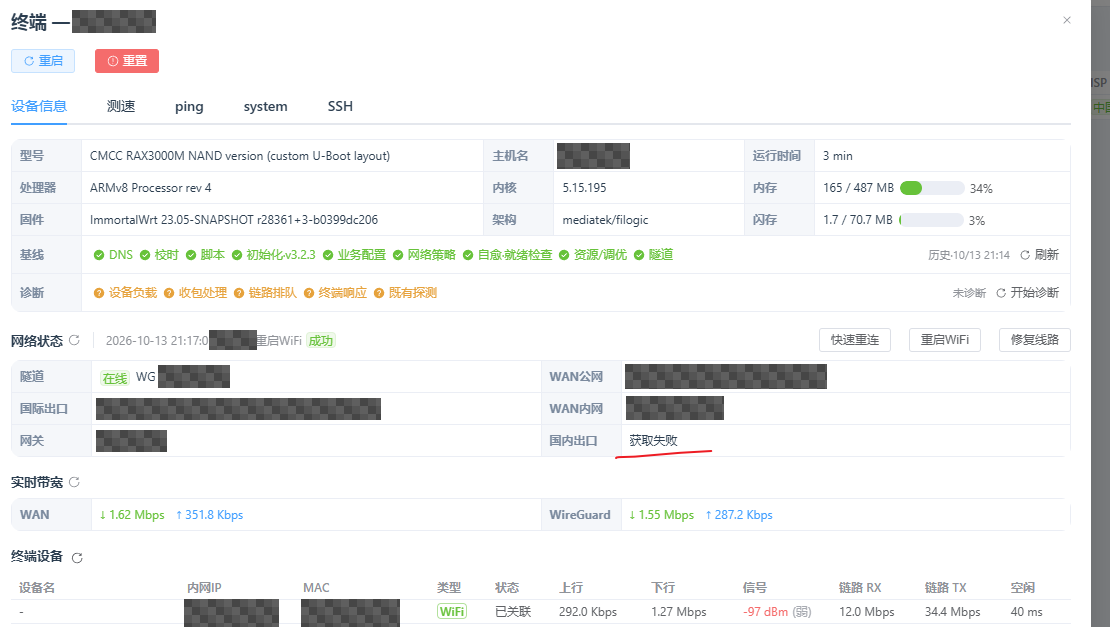1110x627 pixels.
Task: Click the CMCC RAX3000M model text
Action: [240, 156]
